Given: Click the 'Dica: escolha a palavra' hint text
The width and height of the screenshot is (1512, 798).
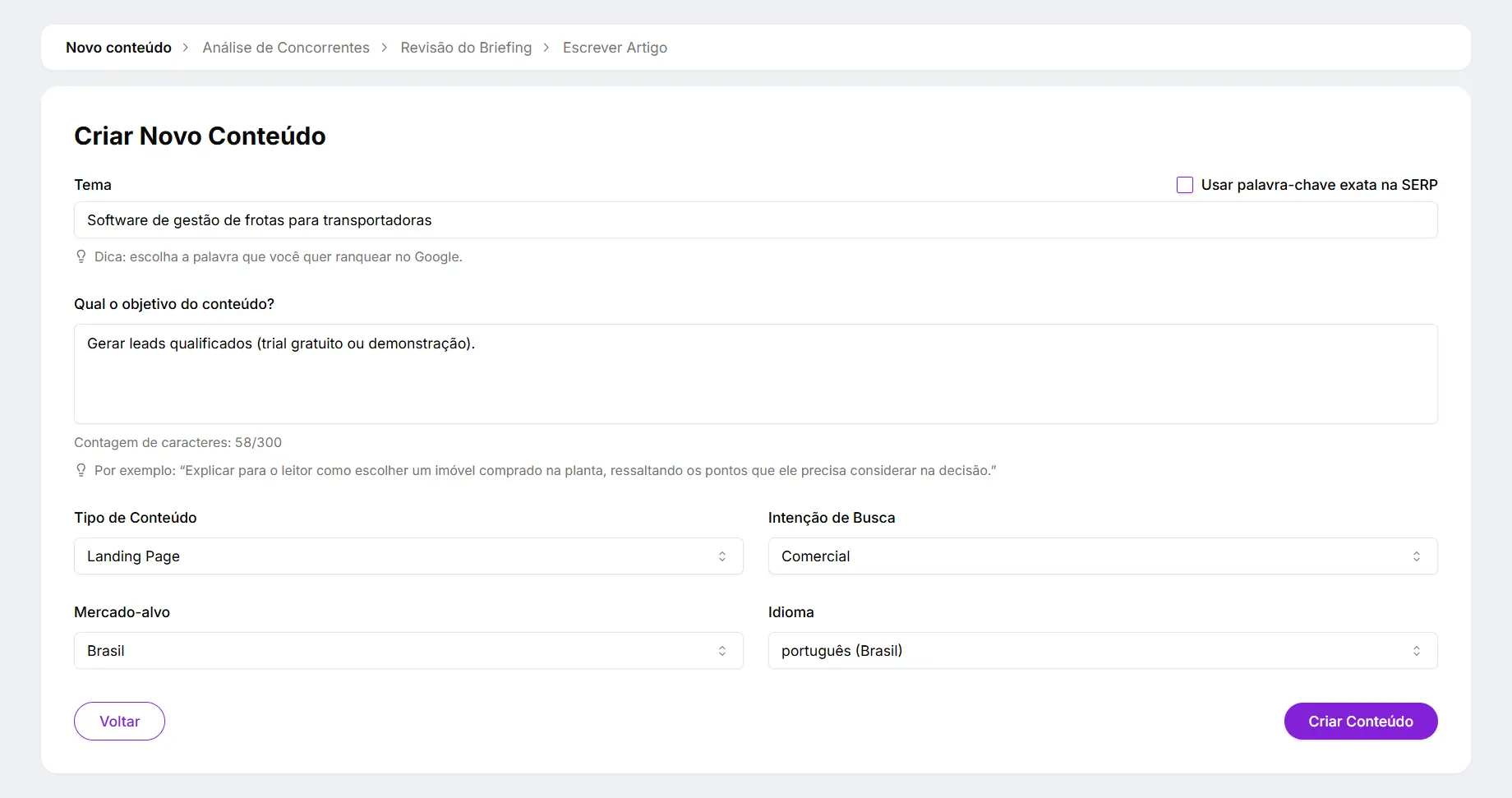Looking at the screenshot, I should pos(279,256).
